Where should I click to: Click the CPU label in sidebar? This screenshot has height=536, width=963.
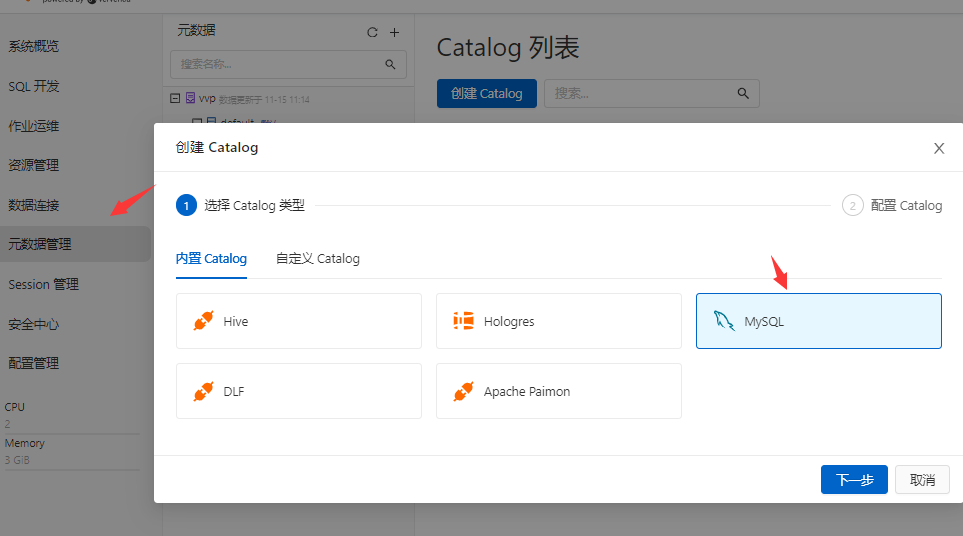click(x=15, y=407)
